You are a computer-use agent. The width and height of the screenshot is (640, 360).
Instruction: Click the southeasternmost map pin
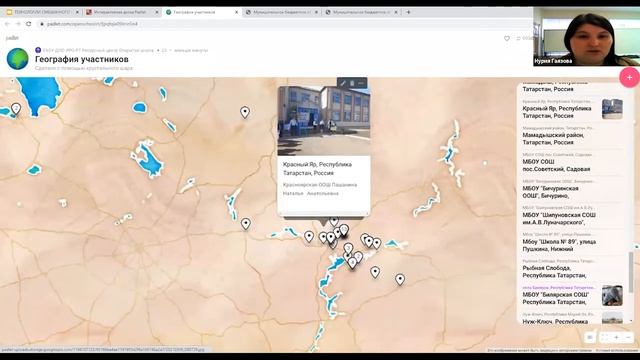point(400,279)
